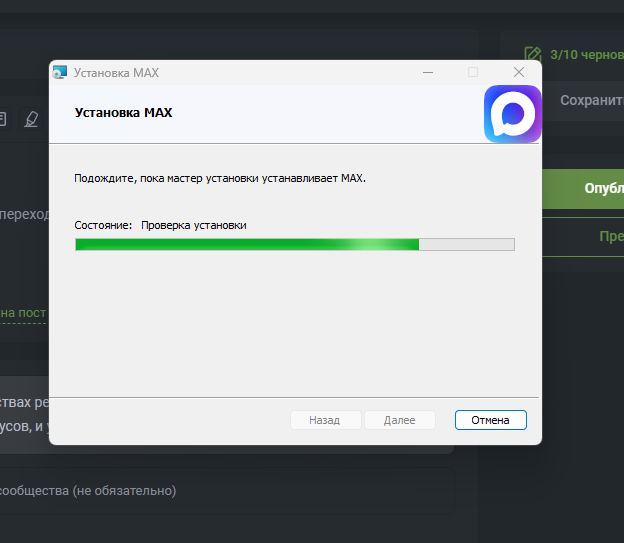Click the drafts pencil icon next to 3/10
This screenshot has height=543, width=624.
(533, 53)
